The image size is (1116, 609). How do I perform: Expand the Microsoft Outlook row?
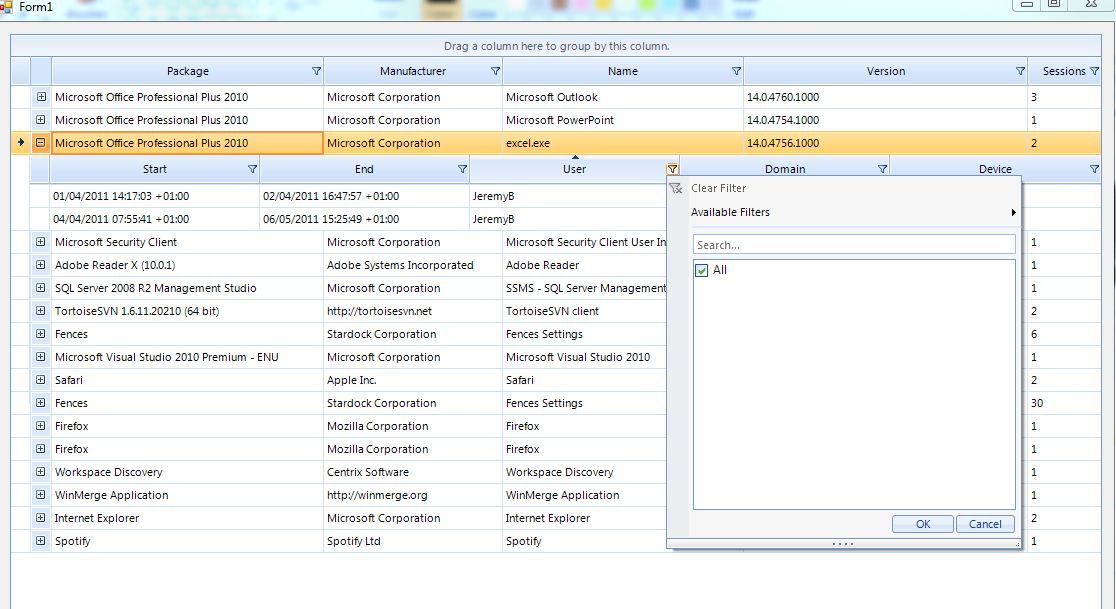click(41, 97)
